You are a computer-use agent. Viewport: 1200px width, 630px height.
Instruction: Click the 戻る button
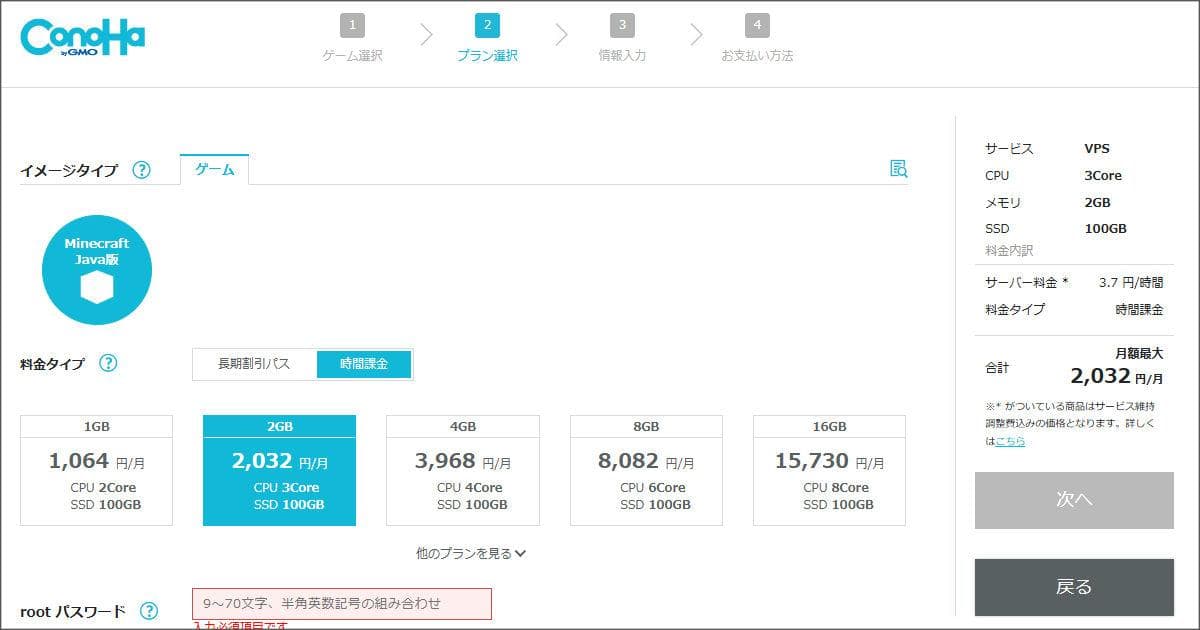click(1074, 587)
